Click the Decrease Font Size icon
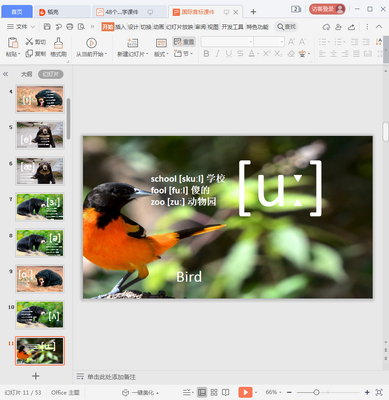Viewport: 389px width, 400px height. pyautogui.click(x=302, y=42)
